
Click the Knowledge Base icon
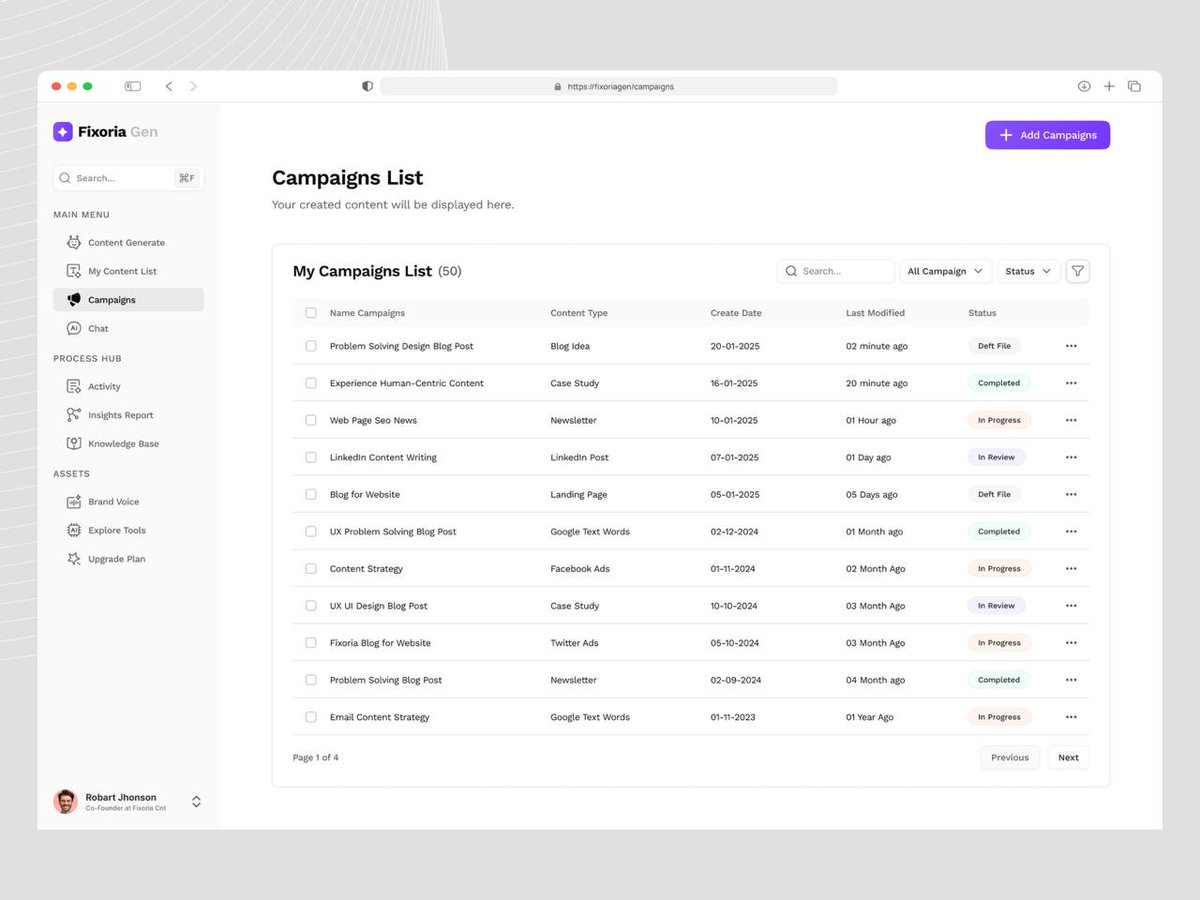click(73, 443)
